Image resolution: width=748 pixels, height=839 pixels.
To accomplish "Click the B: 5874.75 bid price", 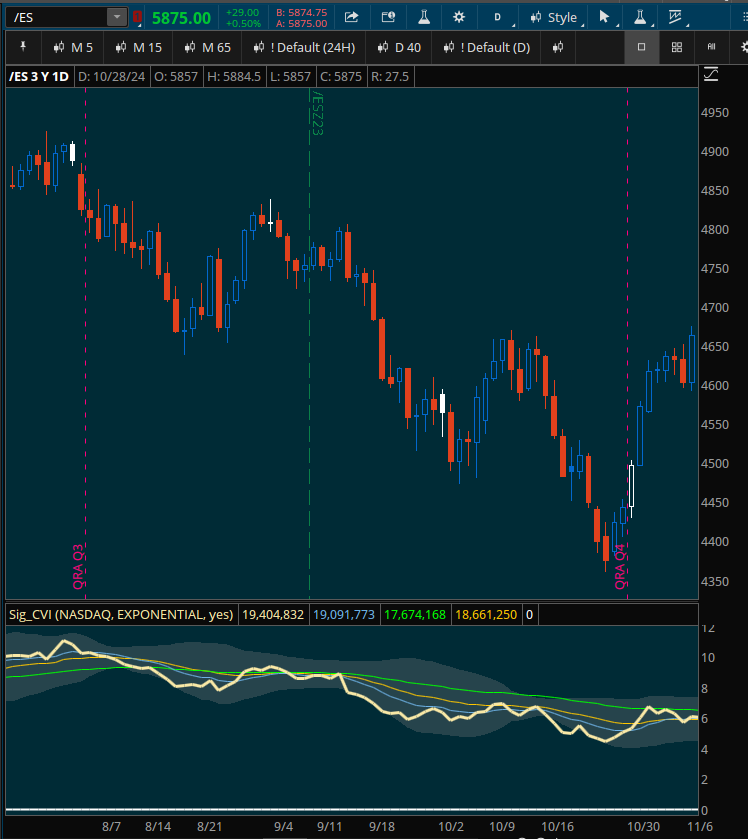I will [x=302, y=12].
